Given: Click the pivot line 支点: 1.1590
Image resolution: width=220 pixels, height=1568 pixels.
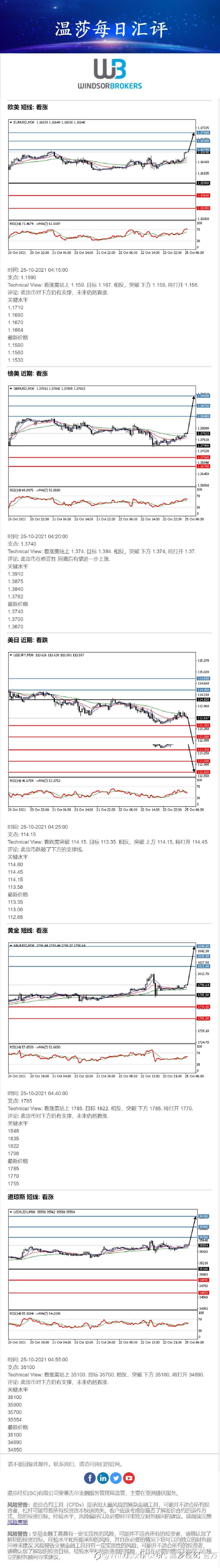Looking at the screenshot, I should [x=22, y=278].
